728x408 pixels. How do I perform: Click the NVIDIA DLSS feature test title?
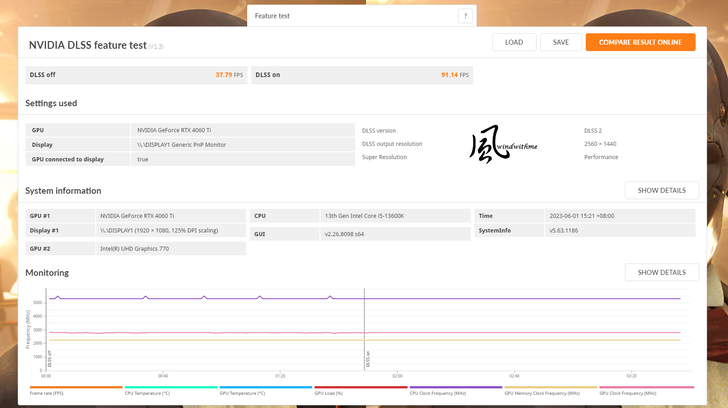(88, 45)
